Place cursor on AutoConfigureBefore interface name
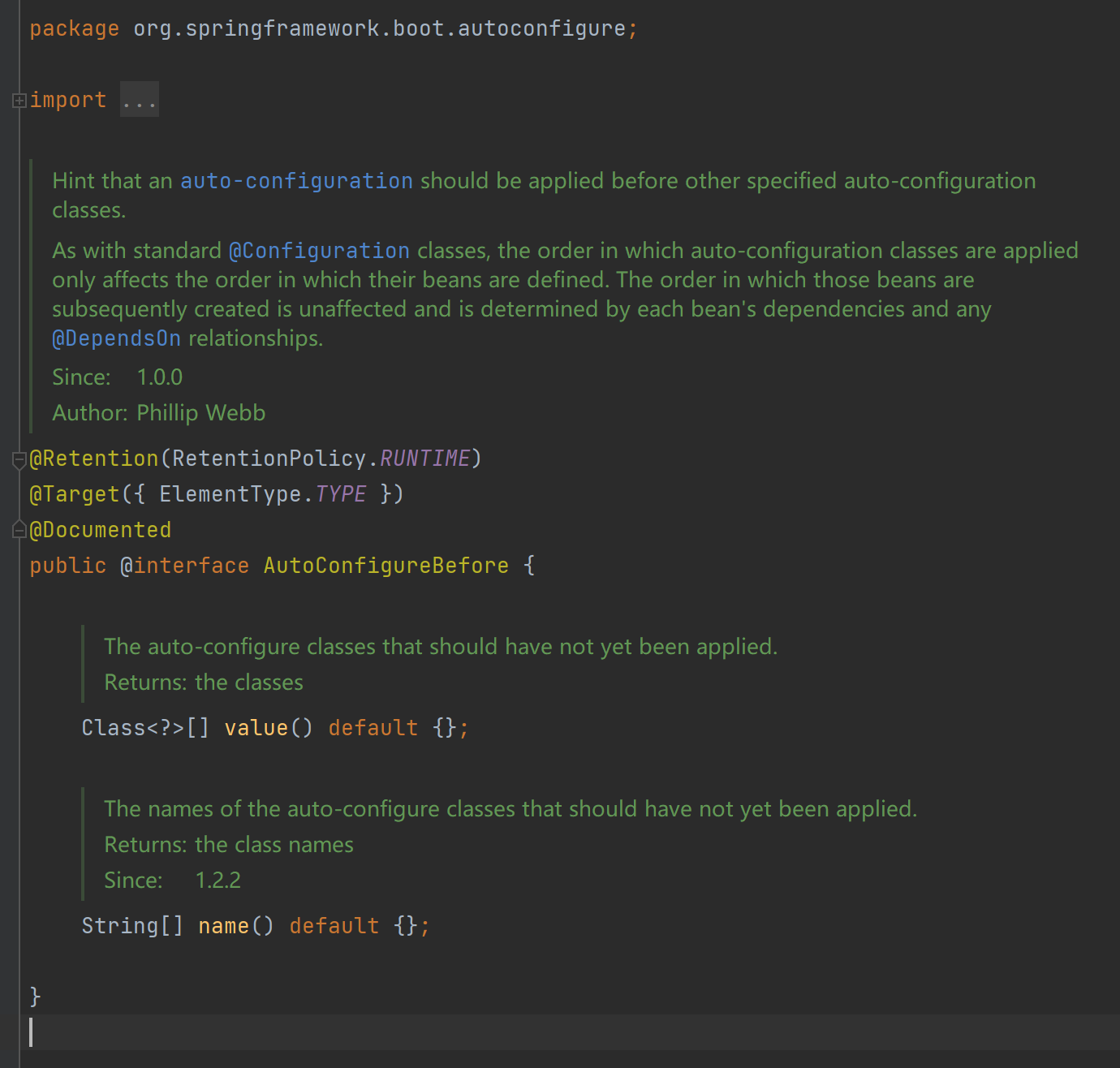 386,566
